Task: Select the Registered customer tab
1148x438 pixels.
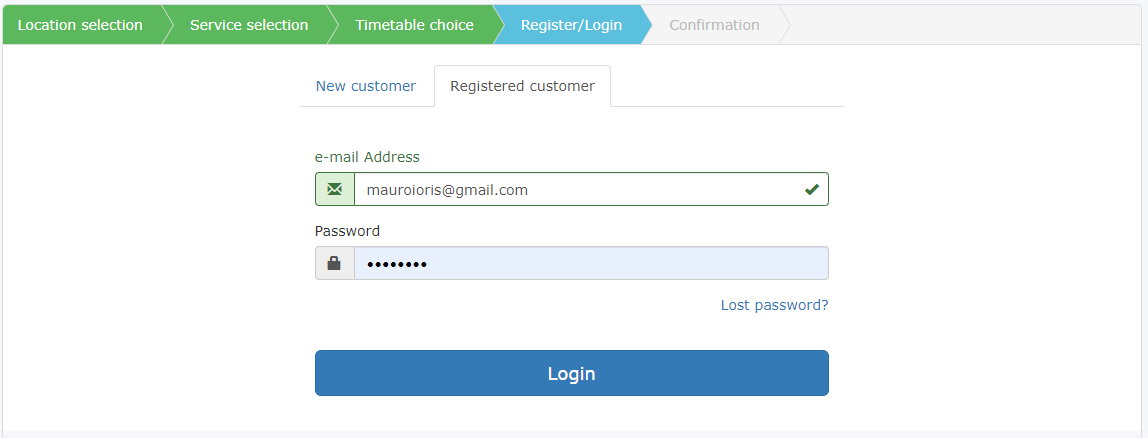Action: point(522,86)
